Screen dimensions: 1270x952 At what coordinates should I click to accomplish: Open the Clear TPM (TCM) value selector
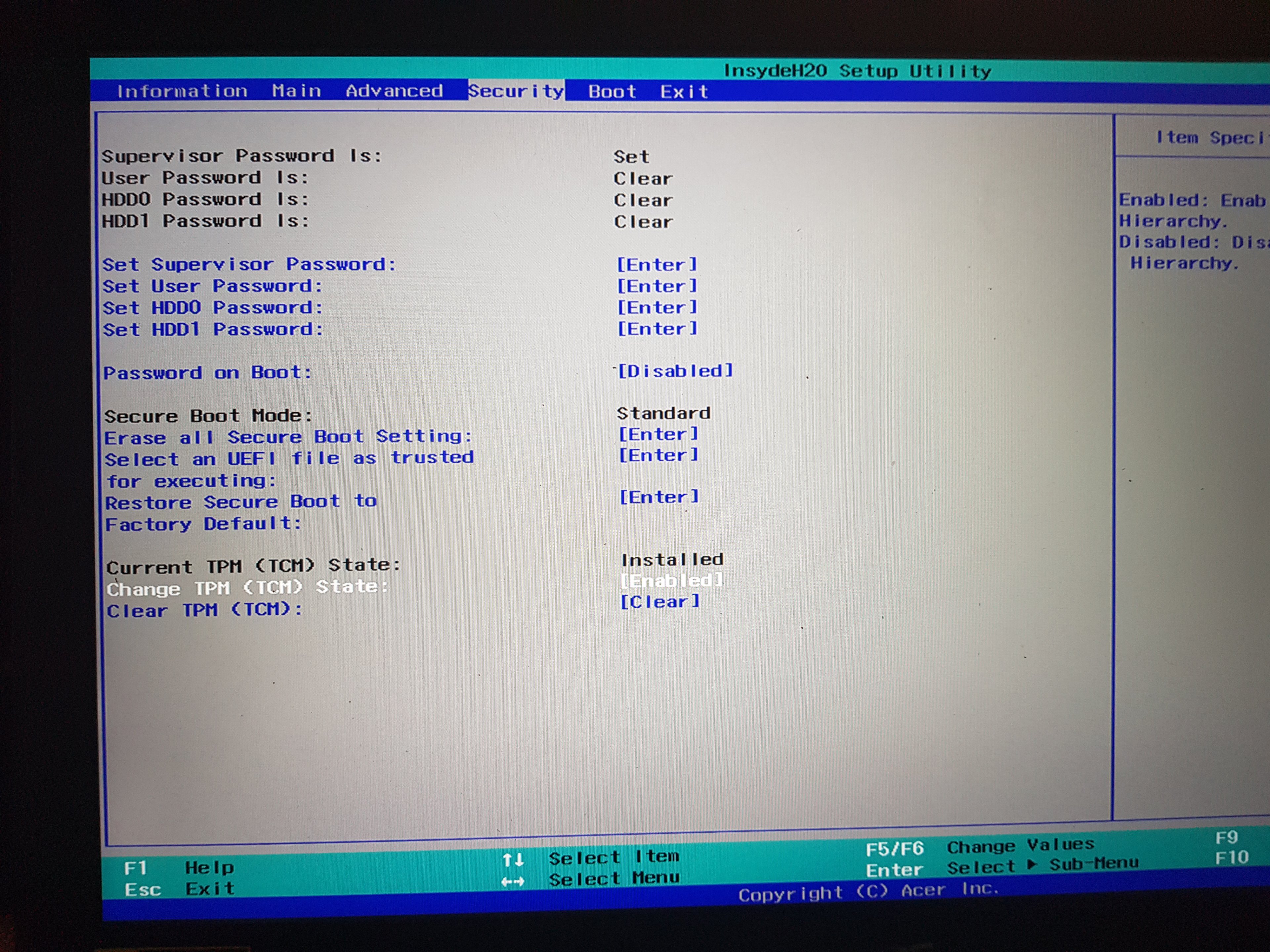point(660,602)
